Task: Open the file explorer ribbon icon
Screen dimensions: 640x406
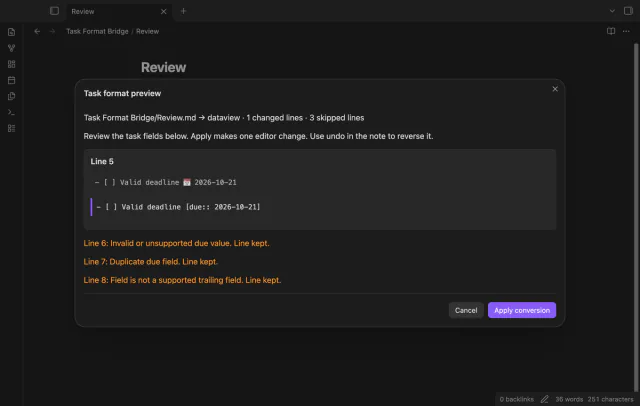Action: click(x=11, y=32)
